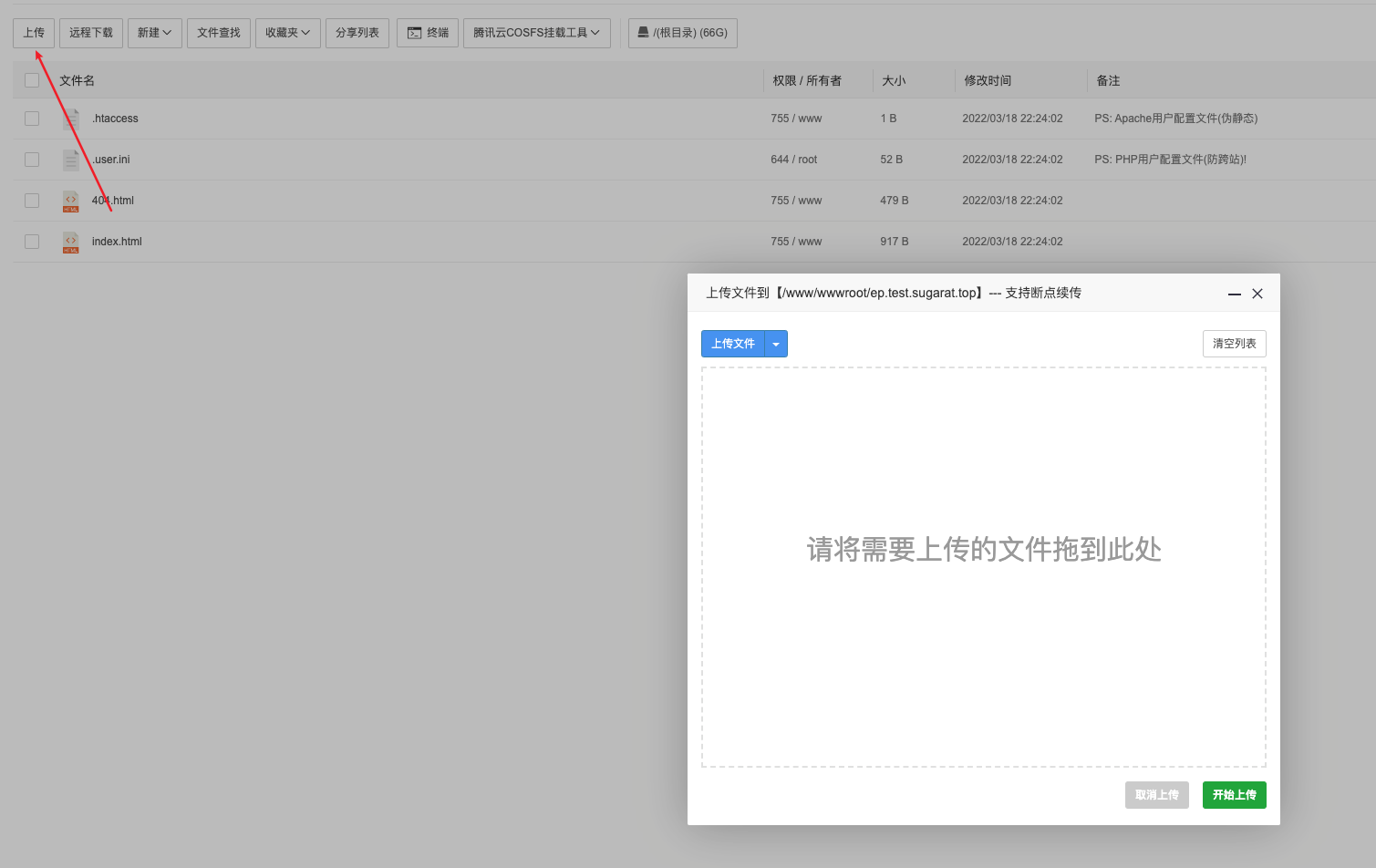
Task: Check the .htaccess row checkbox
Action: click(32, 119)
